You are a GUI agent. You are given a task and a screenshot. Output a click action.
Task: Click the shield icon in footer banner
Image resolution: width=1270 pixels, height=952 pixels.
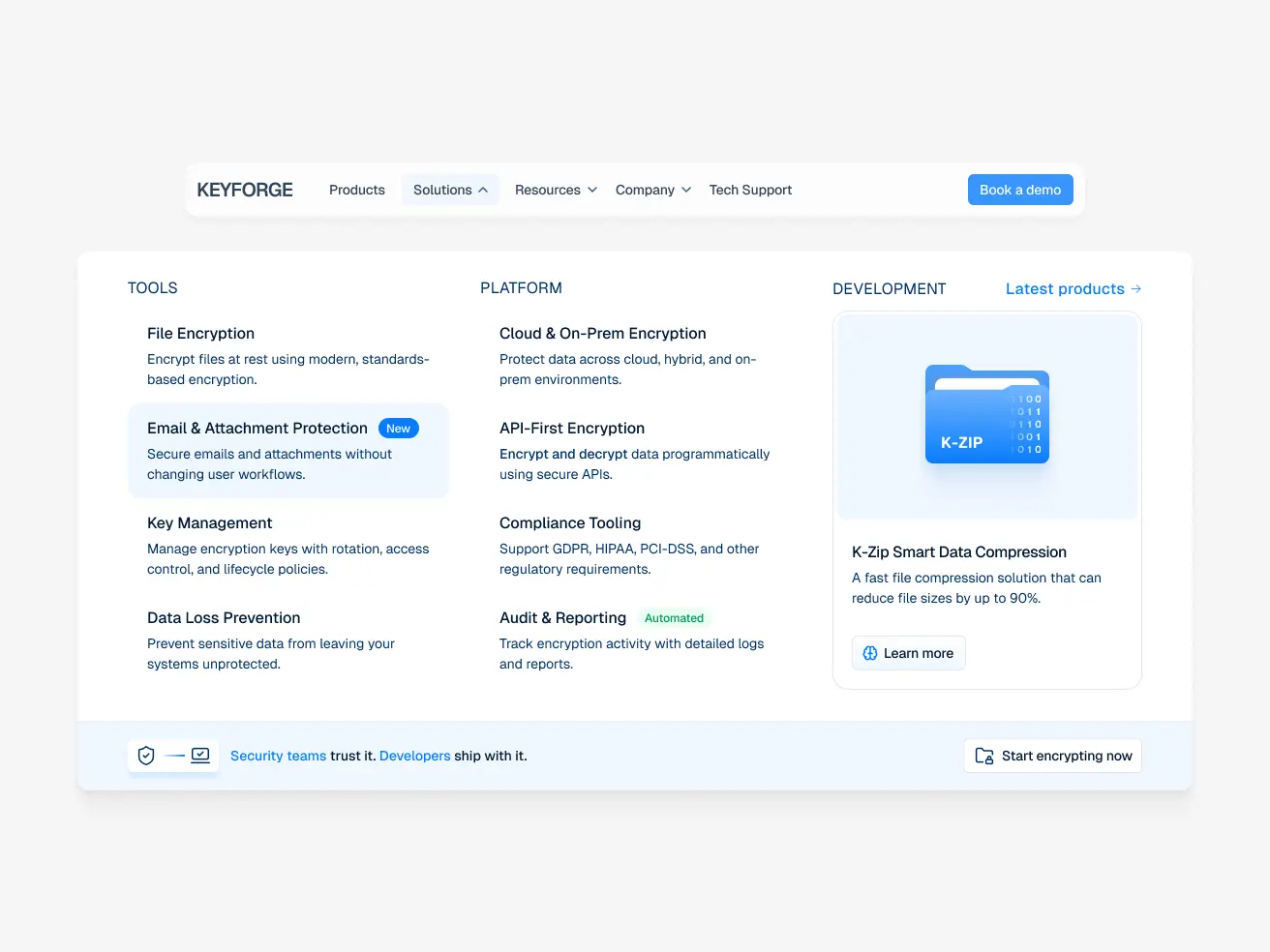[x=146, y=756]
